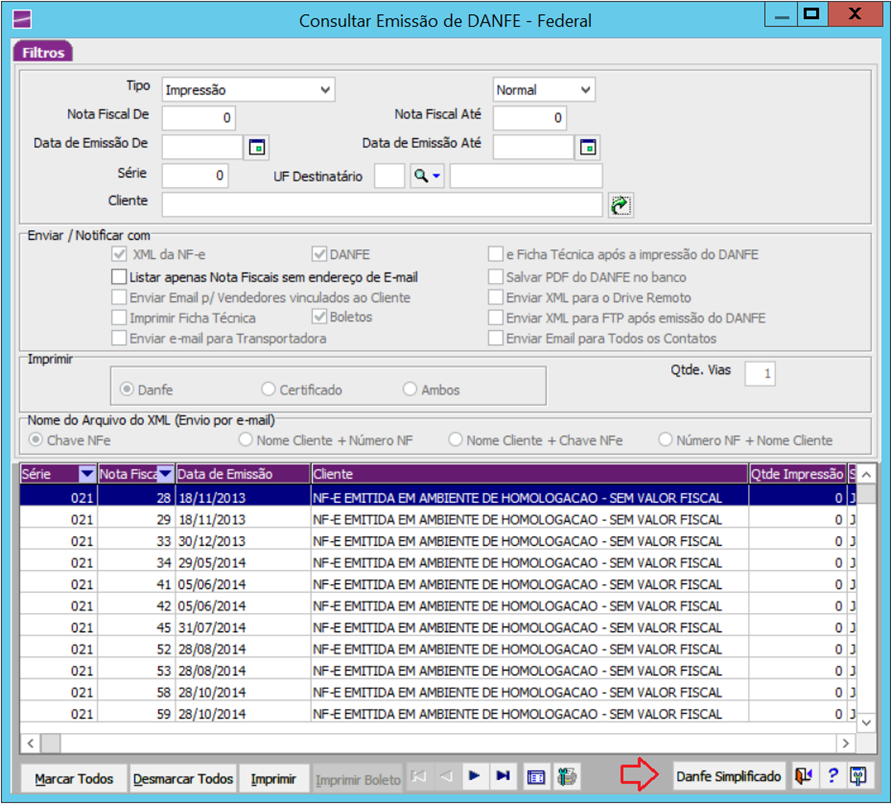Image resolution: width=891 pixels, height=804 pixels.
Task: Open the Data de Emissão Até calendar picker
Action: tap(588, 147)
